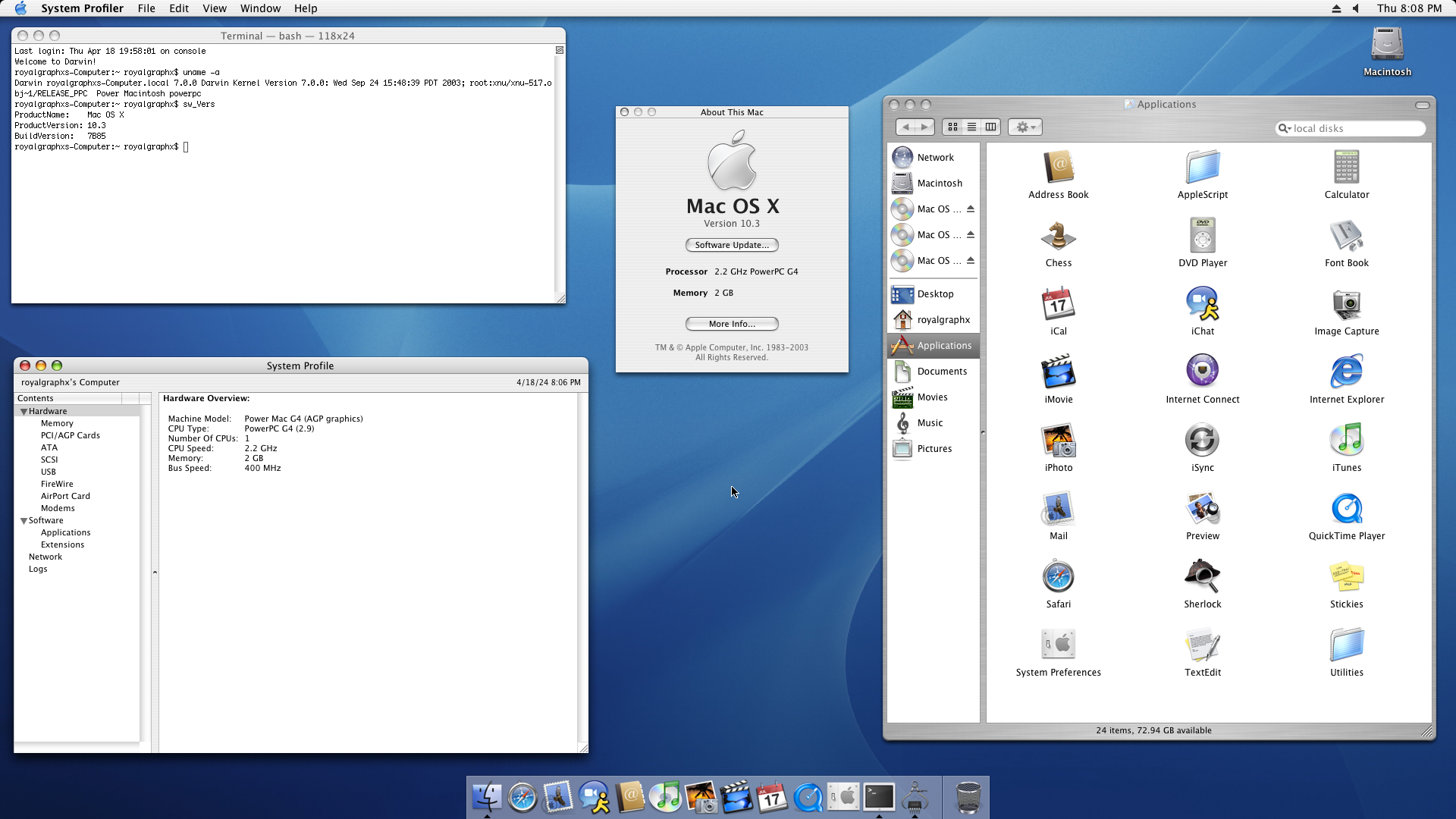Select iCal in the Applications window
1456x819 pixels.
click(1059, 304)
